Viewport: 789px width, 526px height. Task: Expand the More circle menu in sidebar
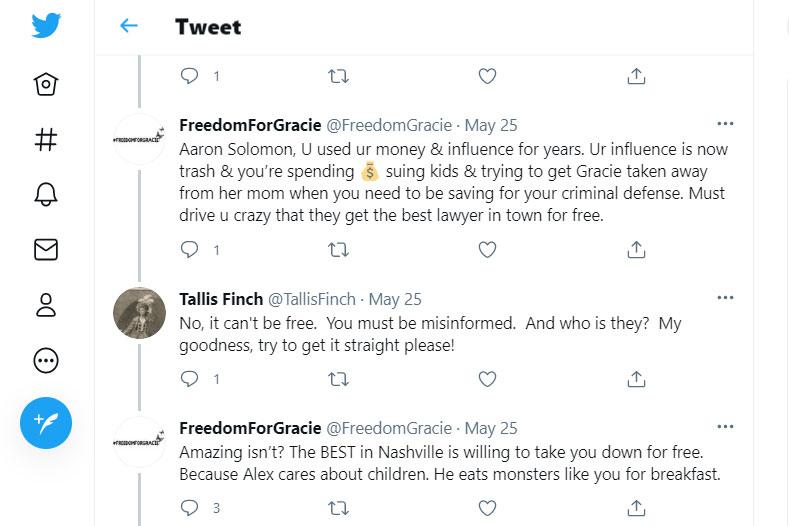click(x=46, y=361)
